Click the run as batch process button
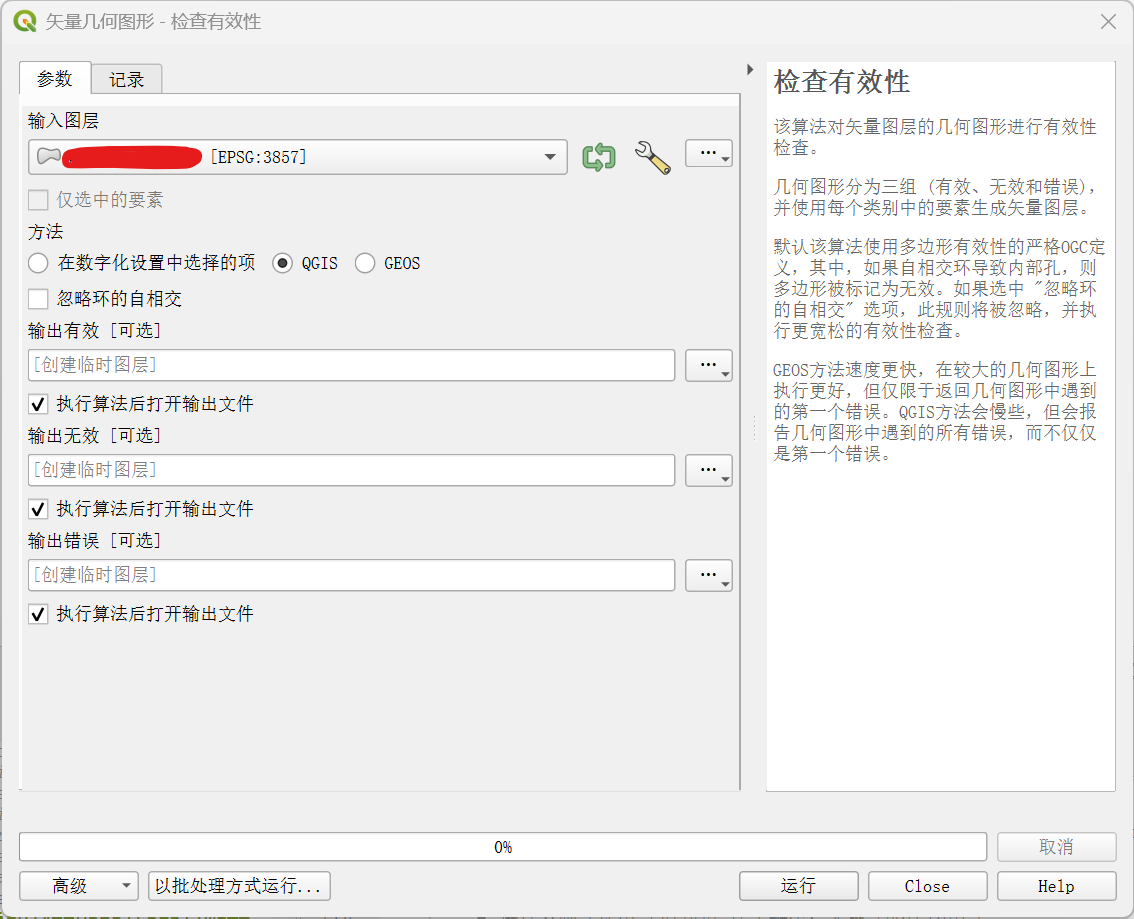This screenshot has height=919, width=1134. click(239, 886)
